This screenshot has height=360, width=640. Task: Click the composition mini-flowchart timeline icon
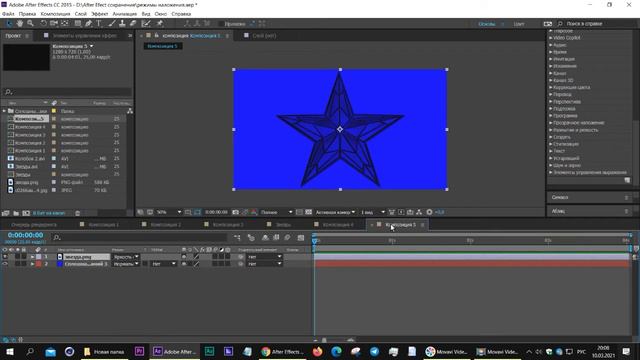(237, 238)
